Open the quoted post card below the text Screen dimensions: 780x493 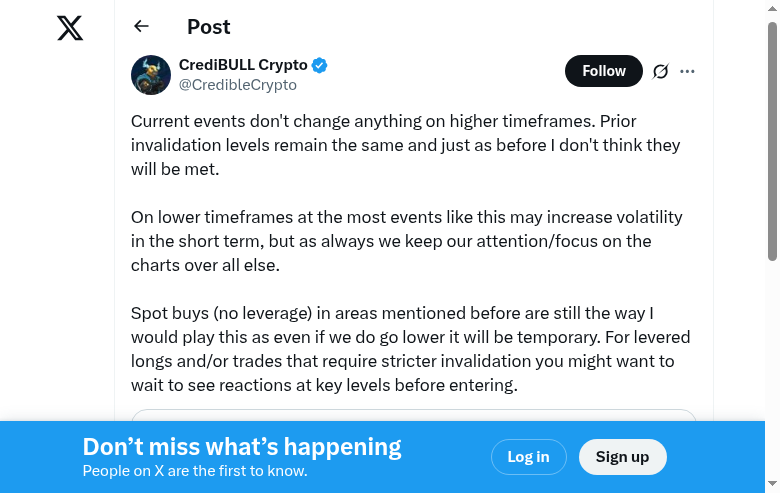click(x=413, y=415)
